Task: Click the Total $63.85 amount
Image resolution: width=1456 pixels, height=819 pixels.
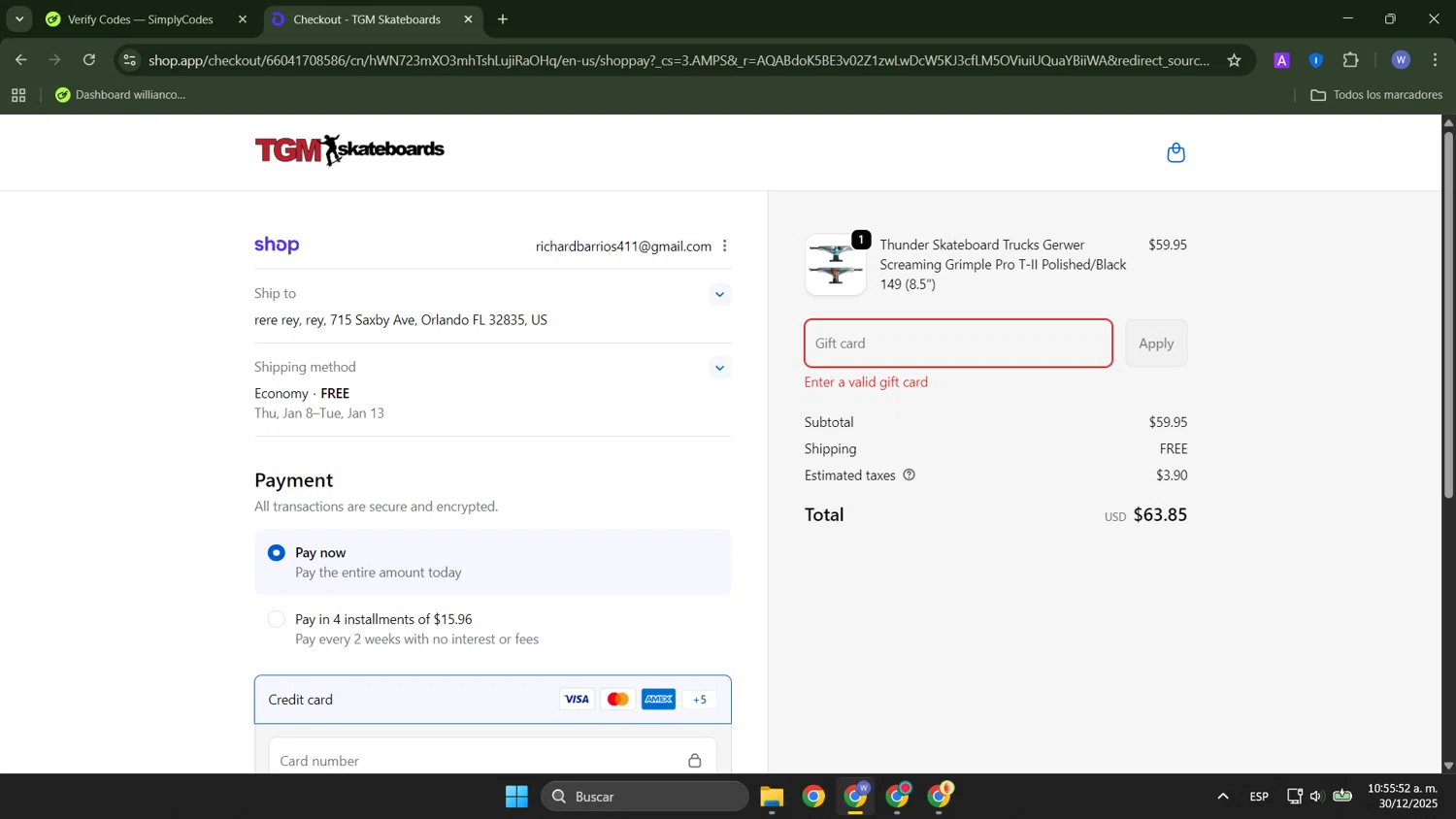Action: 1160,515
